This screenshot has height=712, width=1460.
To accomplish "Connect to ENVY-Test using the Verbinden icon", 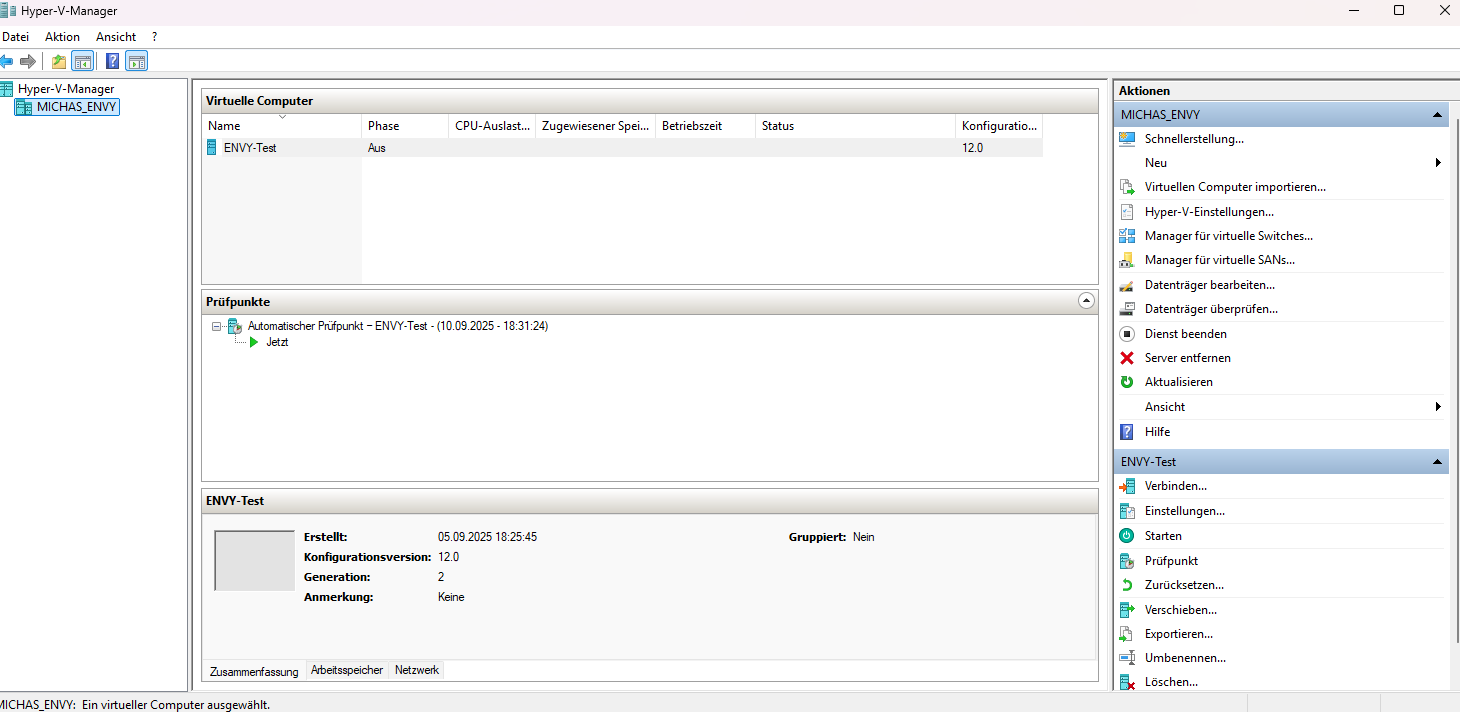I will tap(1127, 486).
